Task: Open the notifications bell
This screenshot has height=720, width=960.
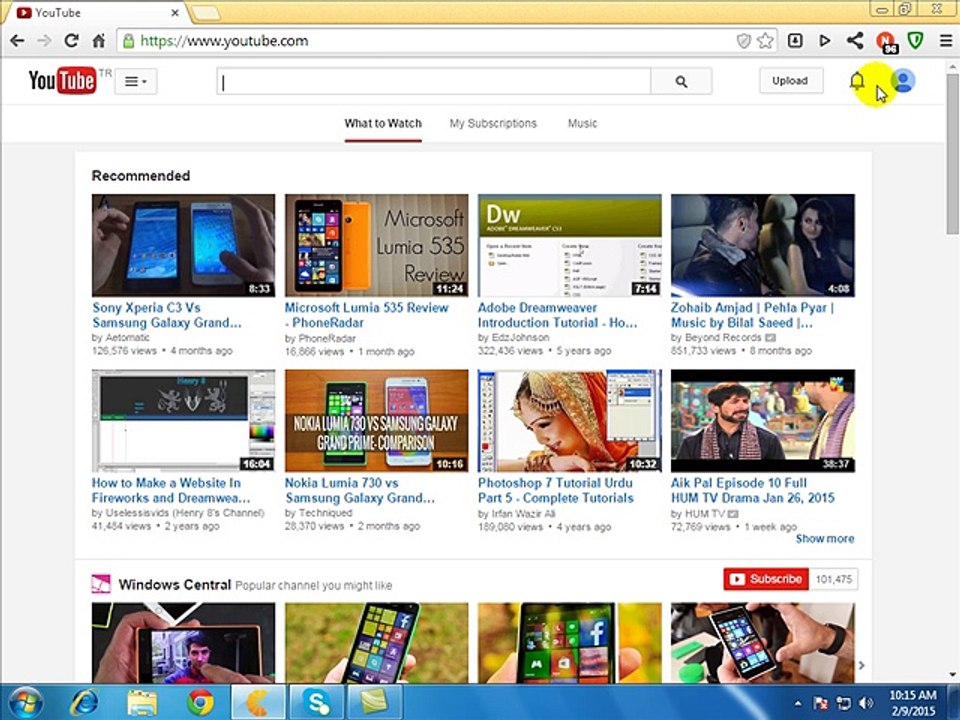Action: pyautogui.click(x=857, y=81)
